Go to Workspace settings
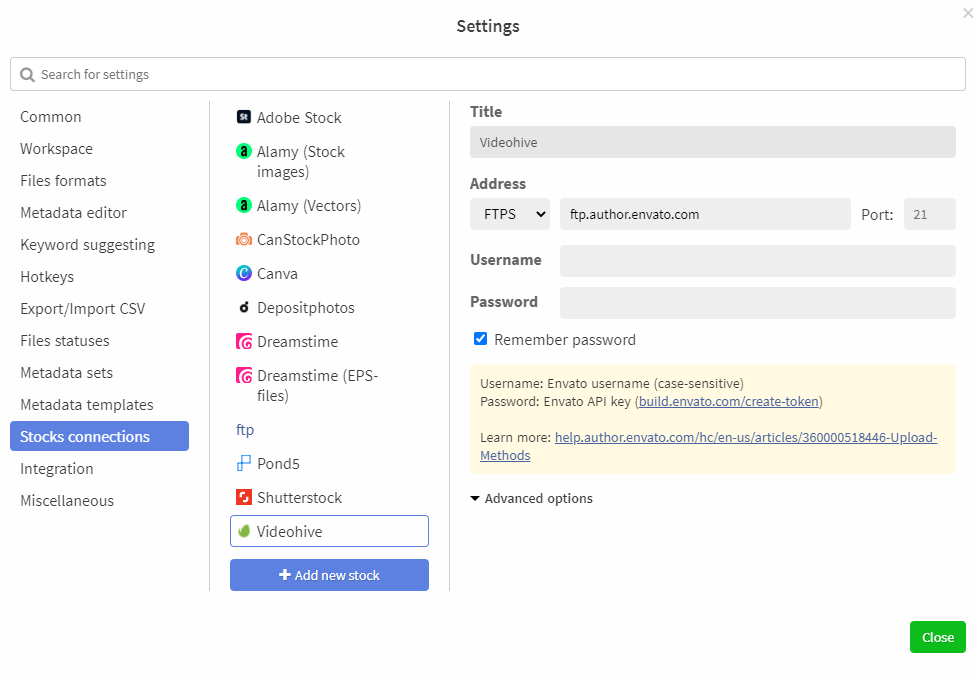The image size is (976, 678). (x=57, y=149)
